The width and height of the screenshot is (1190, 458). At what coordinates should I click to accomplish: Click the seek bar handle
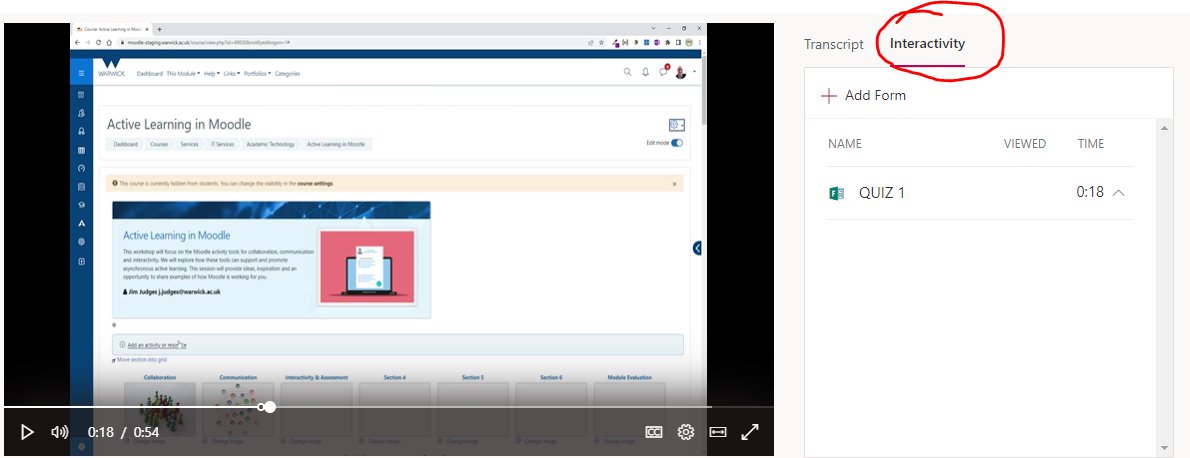269,407
